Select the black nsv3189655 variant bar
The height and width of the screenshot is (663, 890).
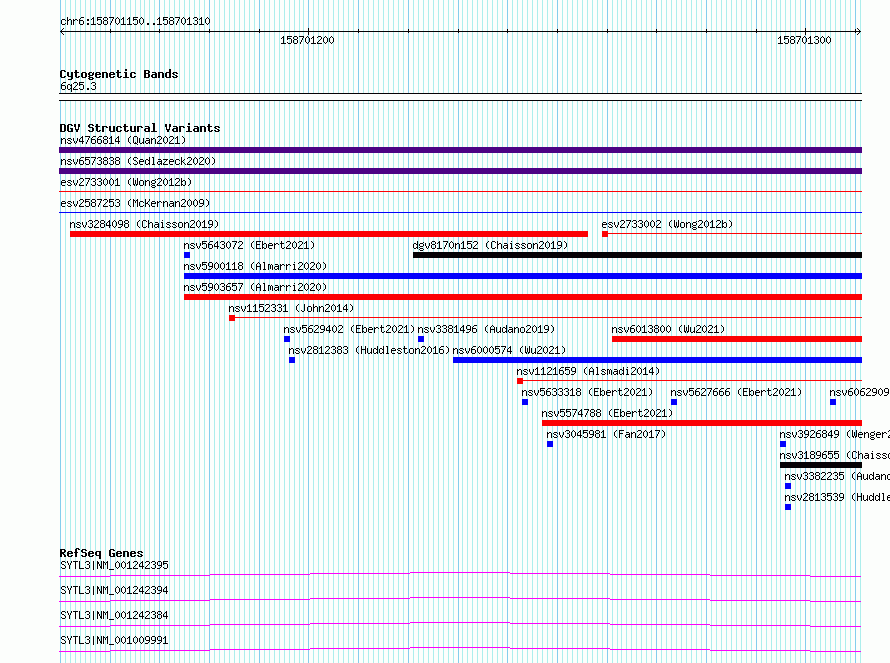pos(821,465)
